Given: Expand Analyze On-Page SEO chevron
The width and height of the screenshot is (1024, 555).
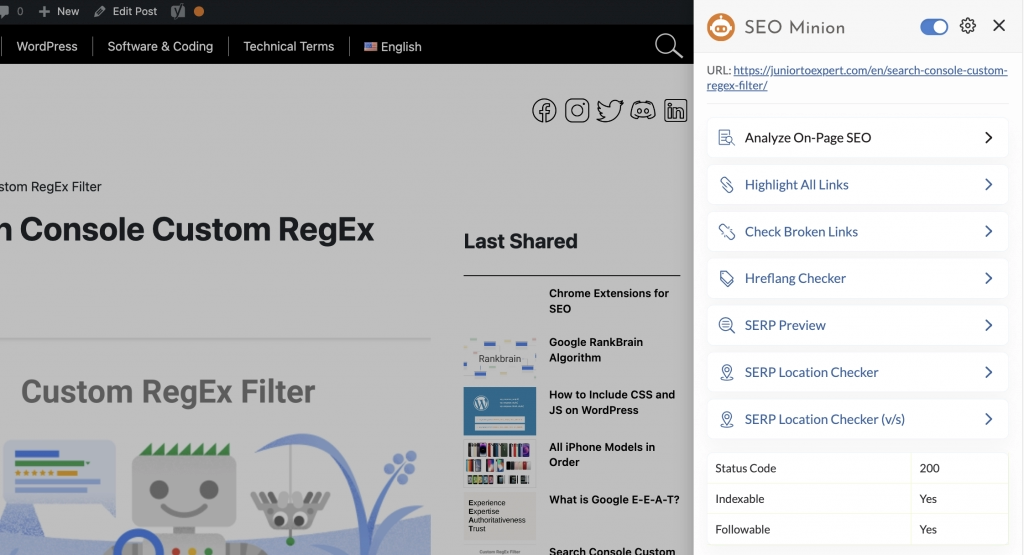Looking at the screenshot, I should coord(988,138).
